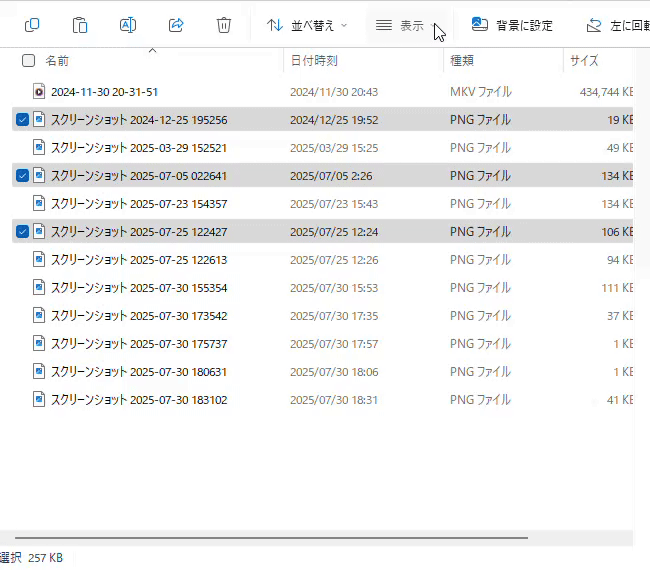Select file name スクリーンショット 2025-07-30 155354
The height and width of the screenshot is (570, 650).
(139, 288)
